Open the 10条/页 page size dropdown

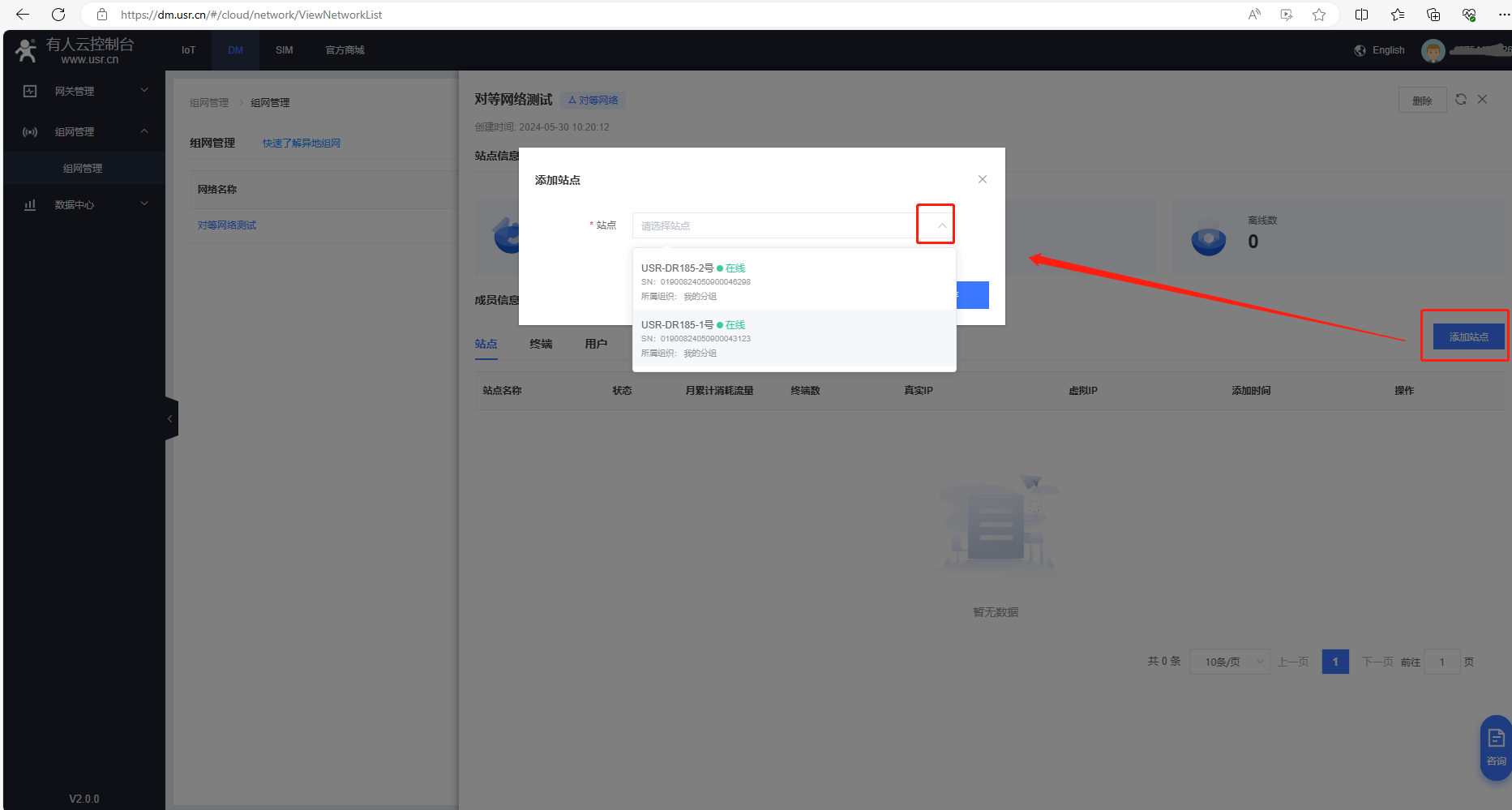click(x=1229, y=662)
